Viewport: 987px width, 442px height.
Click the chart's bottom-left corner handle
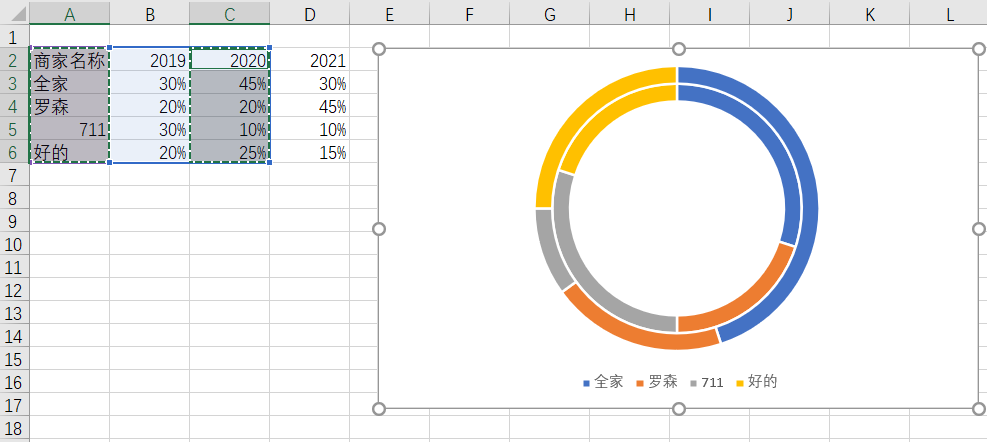[379, 409]
